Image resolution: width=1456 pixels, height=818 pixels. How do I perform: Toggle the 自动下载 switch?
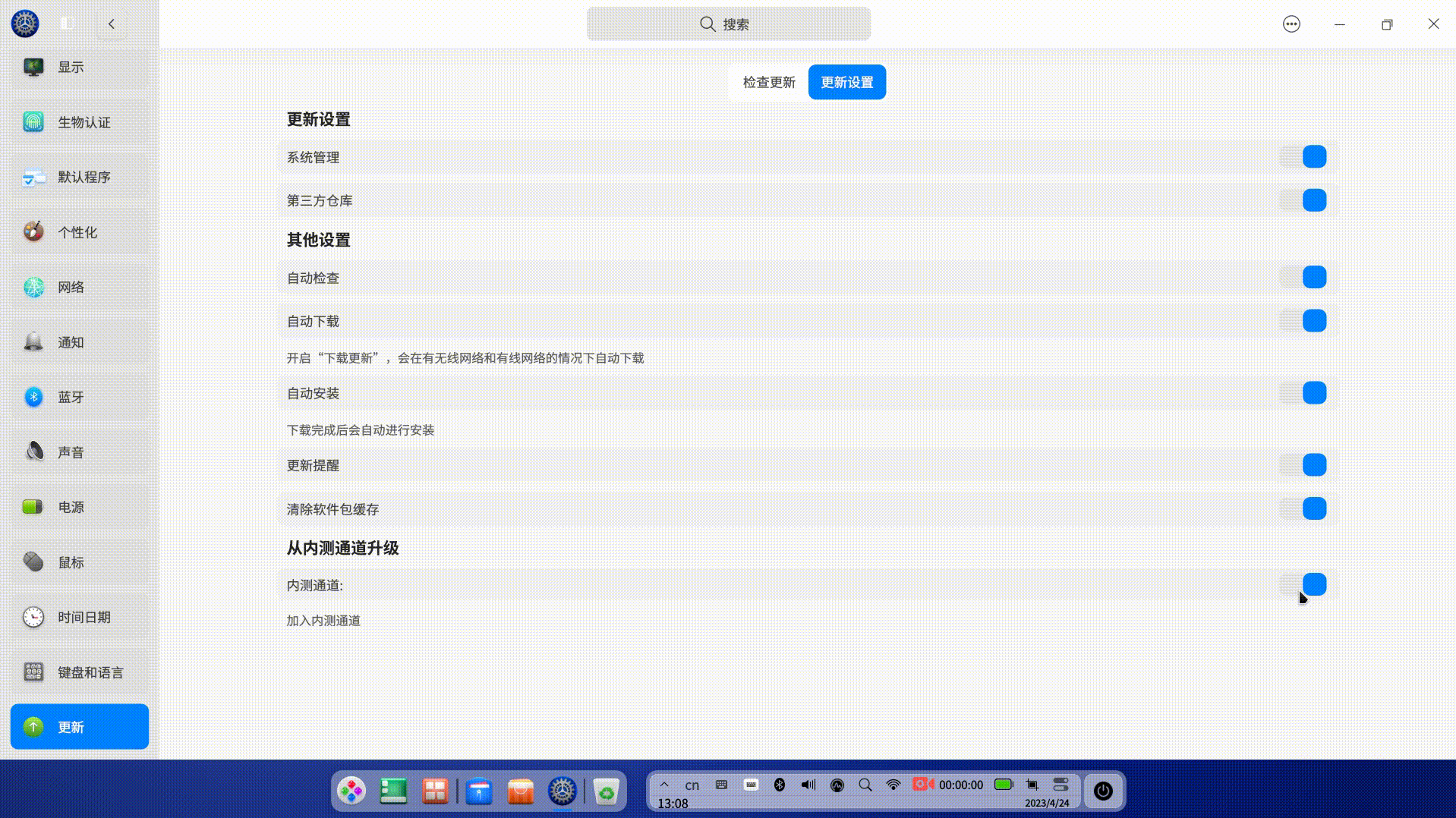pos(1303,320)
